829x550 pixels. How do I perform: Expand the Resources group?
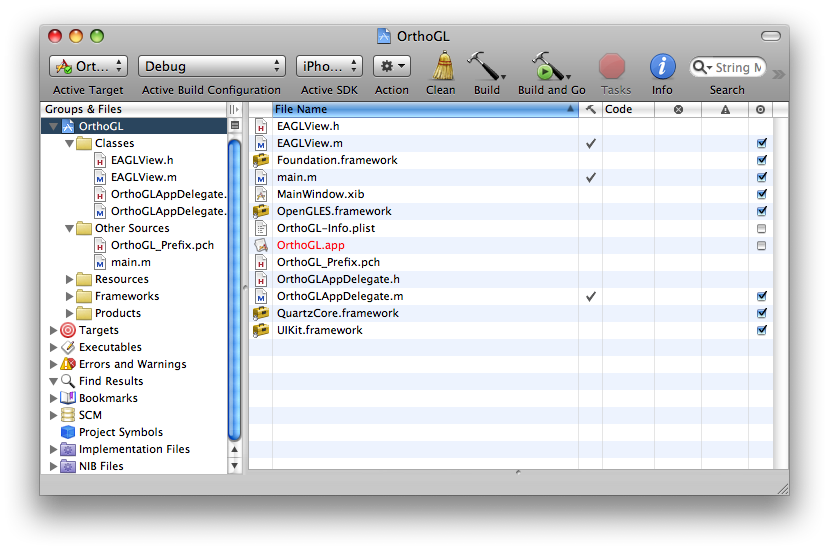click(69, 279)
